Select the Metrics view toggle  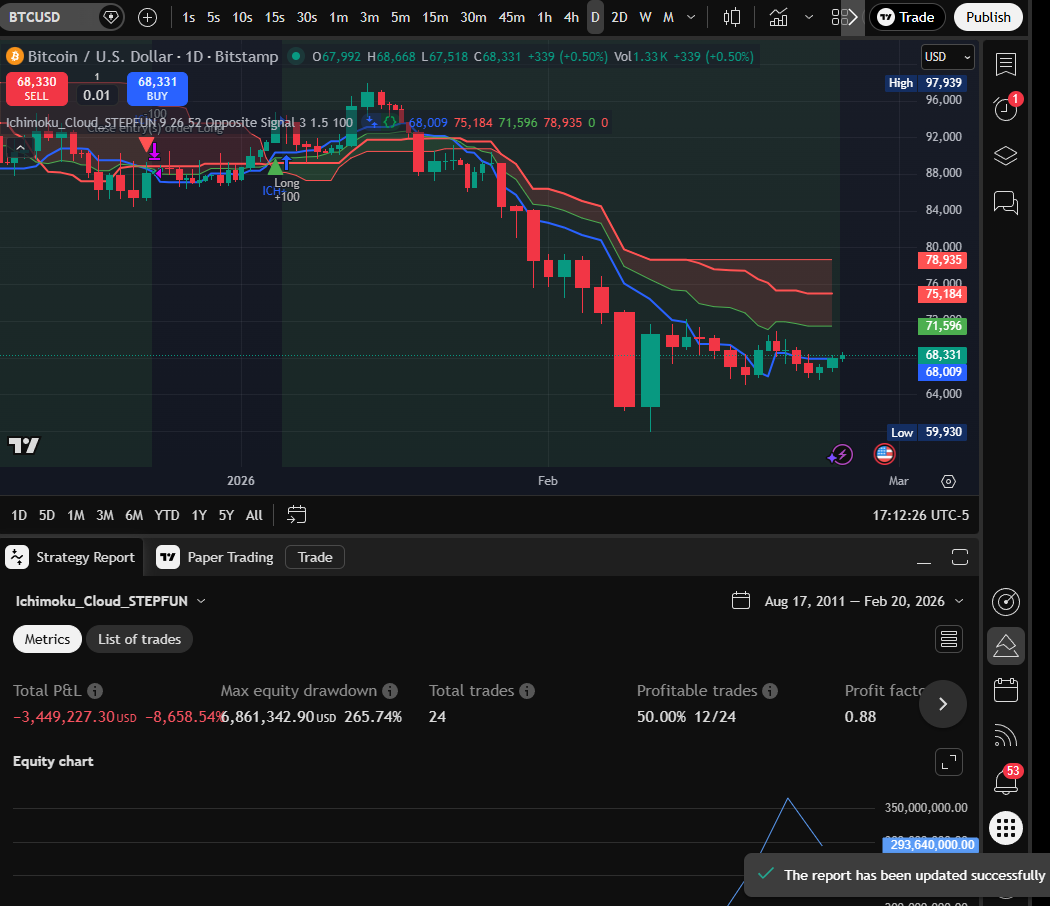pyautogui.click(x=46, y=639)
